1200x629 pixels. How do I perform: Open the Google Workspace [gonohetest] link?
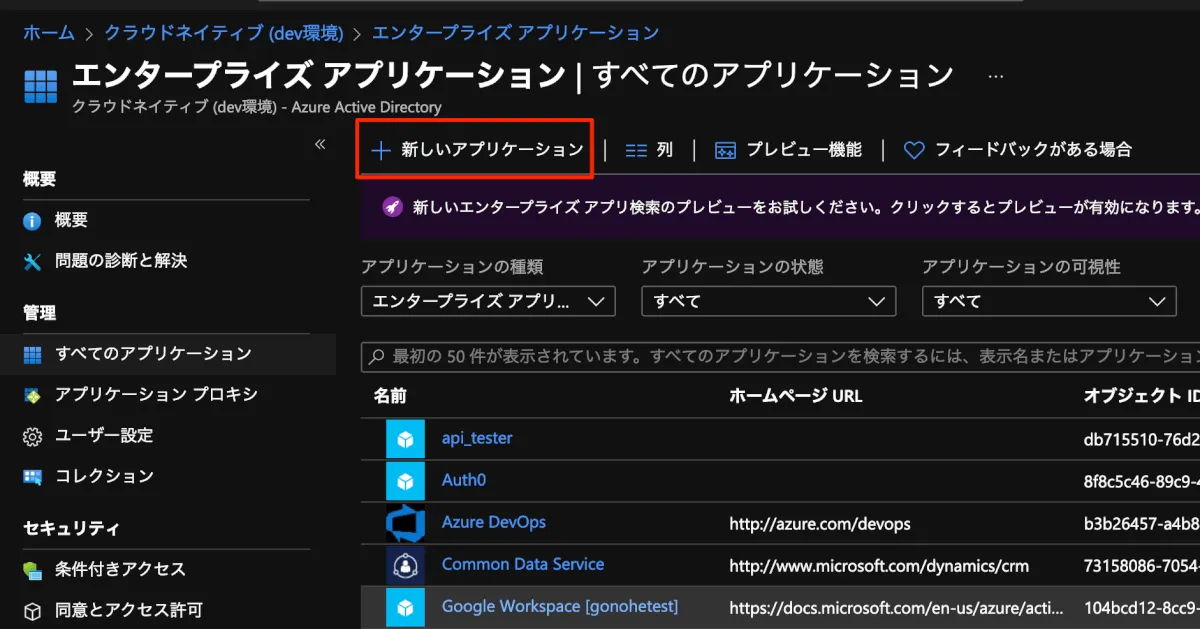click(559, 607)
